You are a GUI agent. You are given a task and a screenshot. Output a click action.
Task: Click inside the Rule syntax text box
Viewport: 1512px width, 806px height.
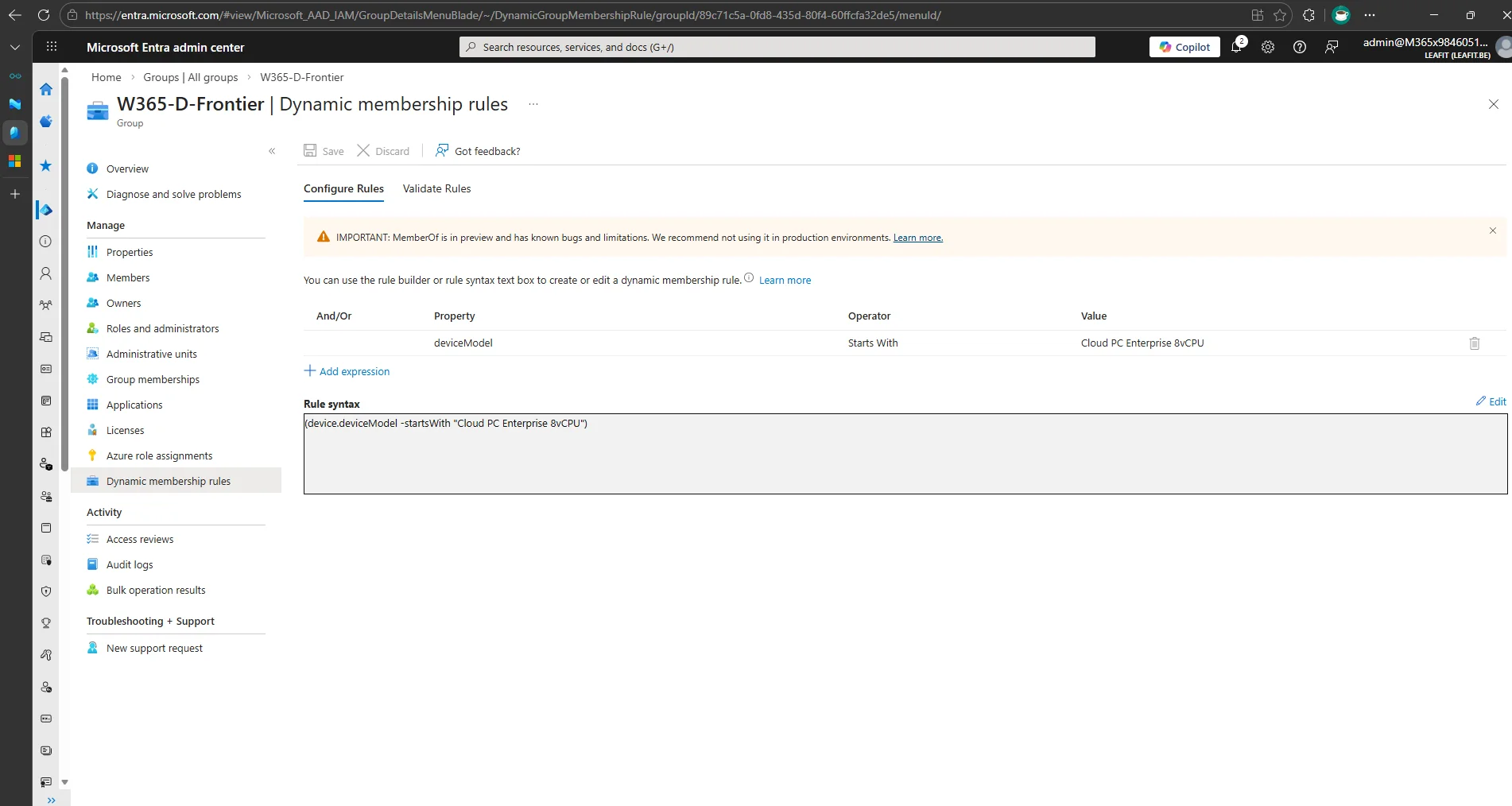905,454
